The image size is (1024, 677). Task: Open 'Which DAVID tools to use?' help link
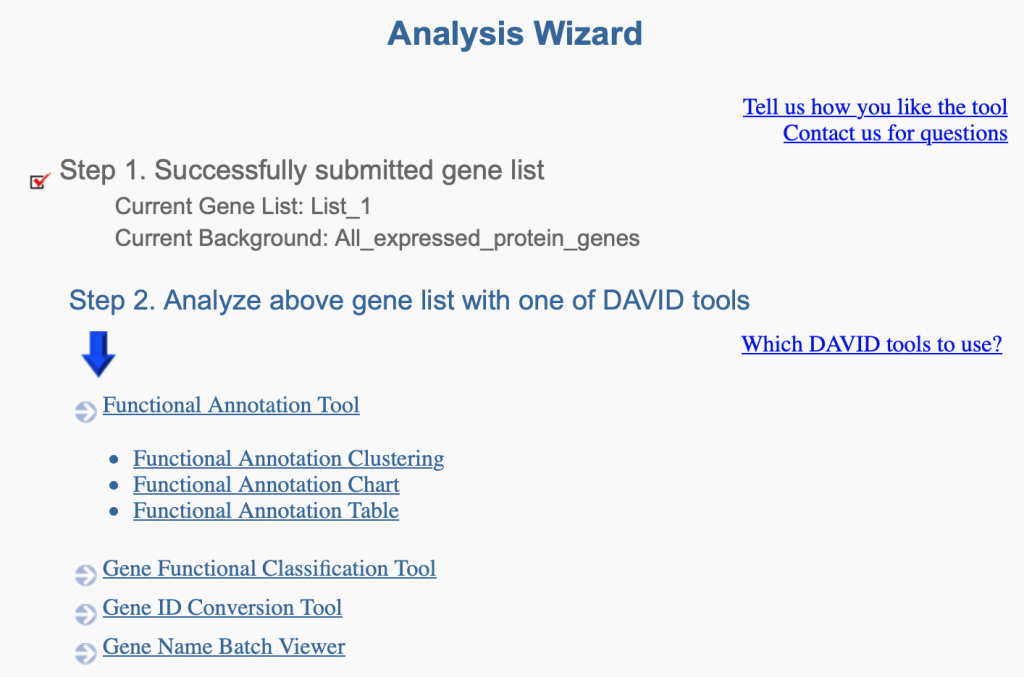coord(871,345)
